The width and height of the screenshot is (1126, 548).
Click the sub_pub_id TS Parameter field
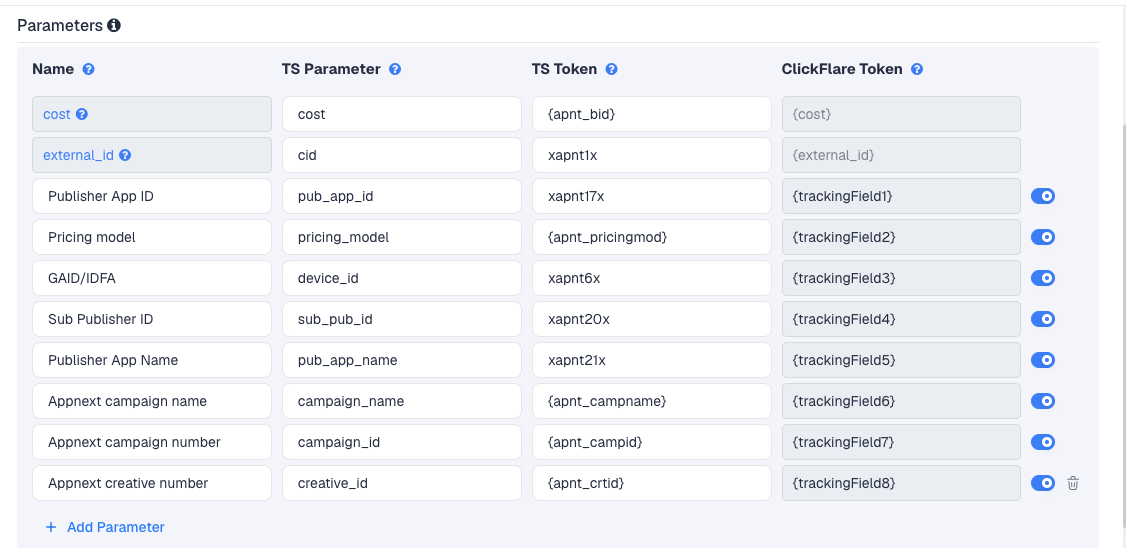401,319
